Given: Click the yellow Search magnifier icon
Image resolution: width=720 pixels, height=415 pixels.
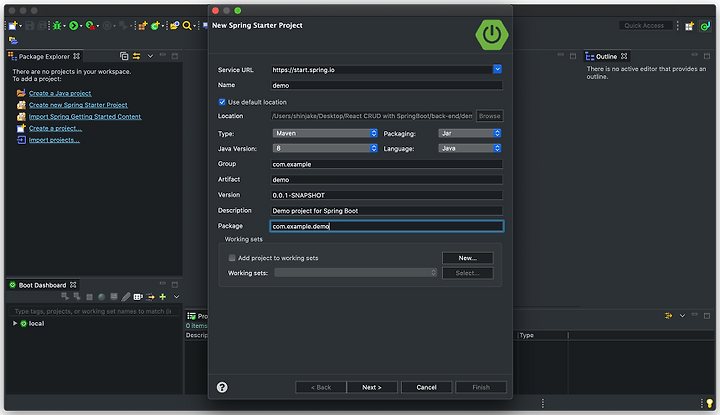Looking at the screenshot, I should 186,26.
